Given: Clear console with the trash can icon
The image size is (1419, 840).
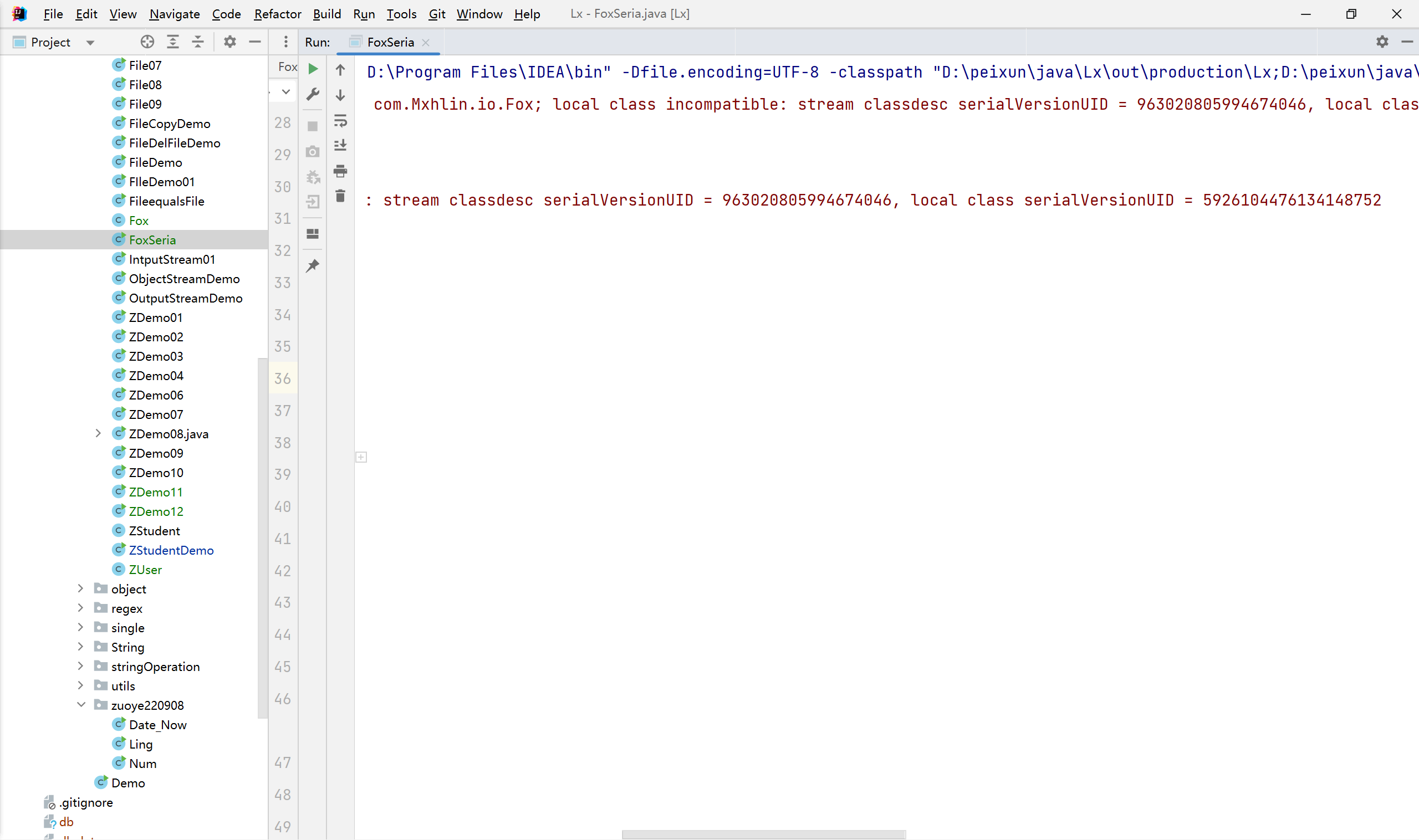Looking at the screenshot, I should pos(340,196).
